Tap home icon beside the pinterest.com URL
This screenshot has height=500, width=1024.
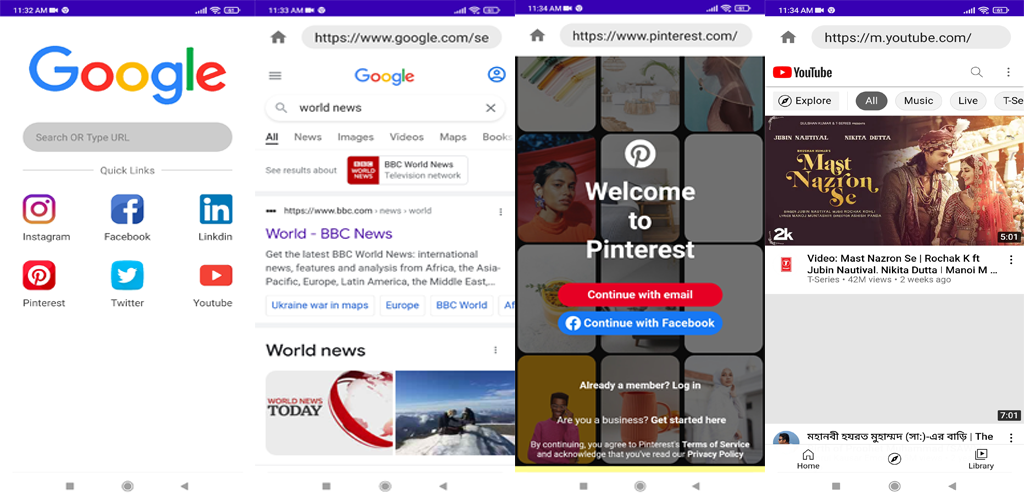pyautogui.click(x=537, y=35)
